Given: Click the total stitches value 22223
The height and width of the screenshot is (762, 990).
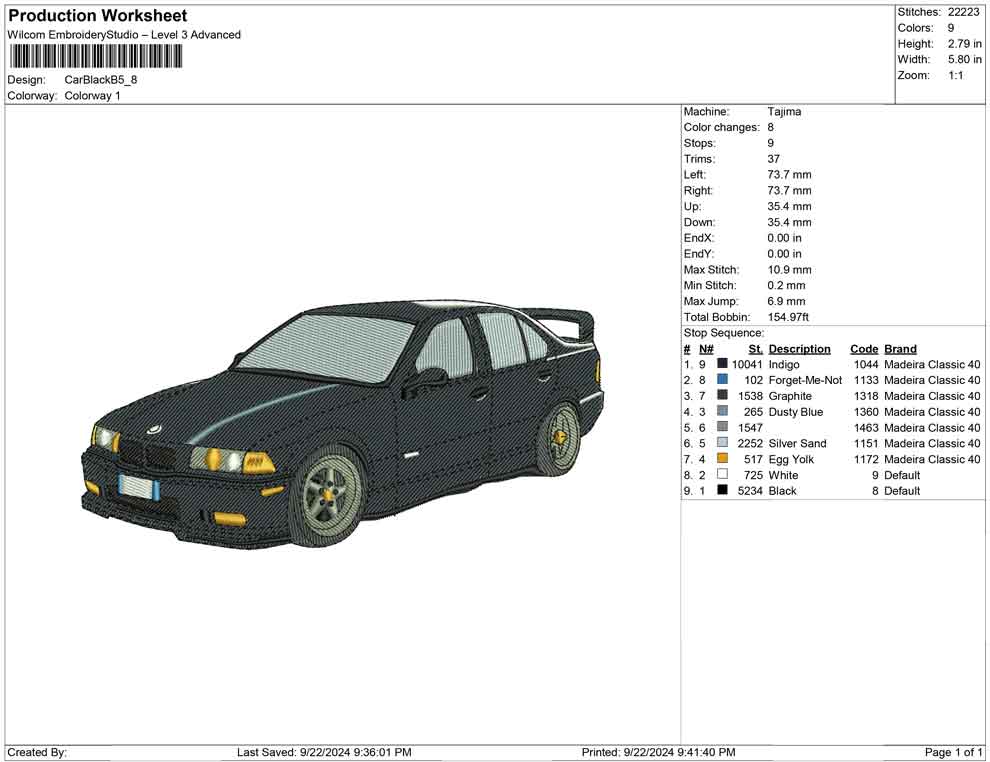Looking at the screenshot, I should click(964, 12).
